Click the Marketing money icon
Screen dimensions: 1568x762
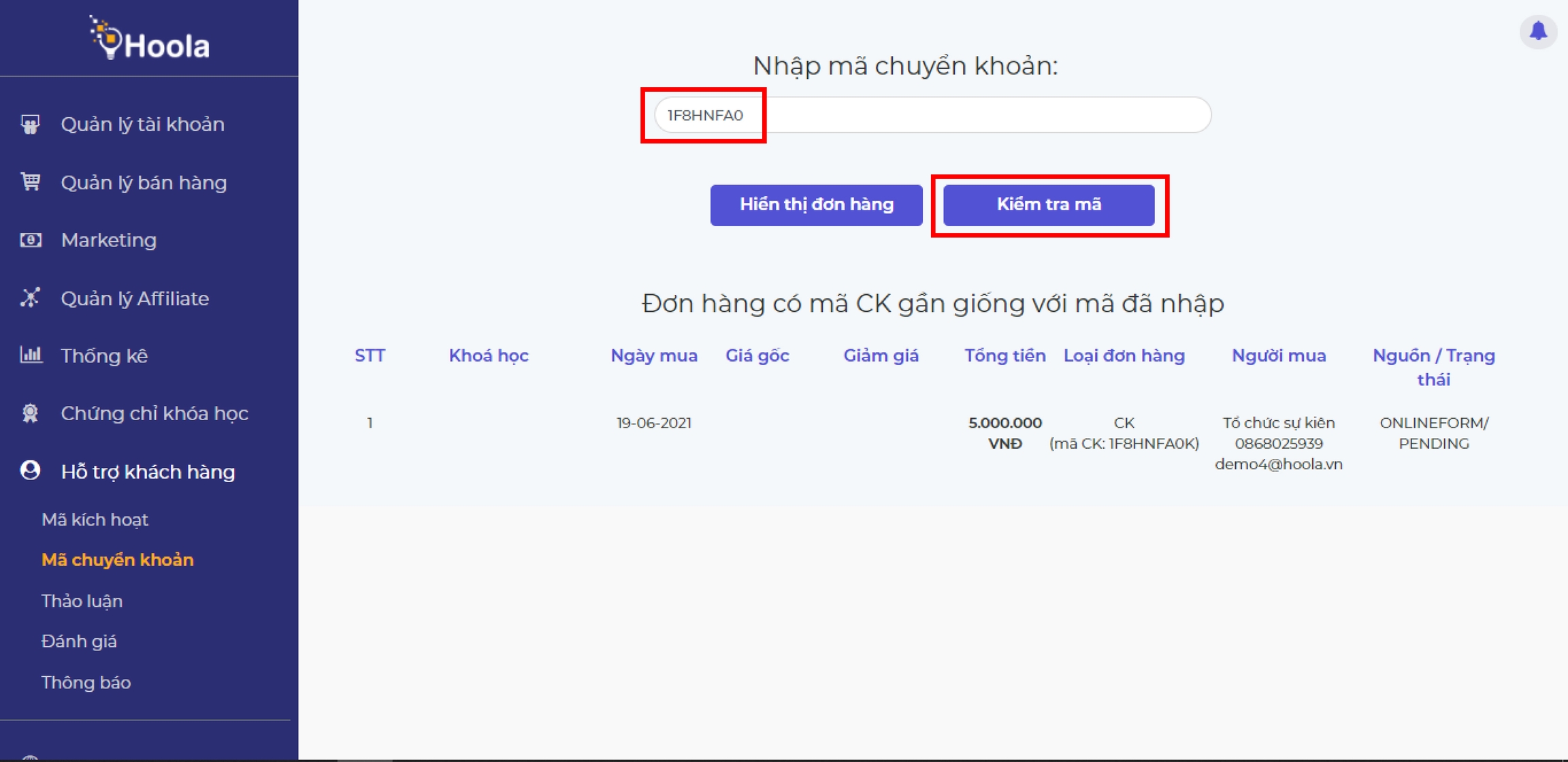click(30, 240)
